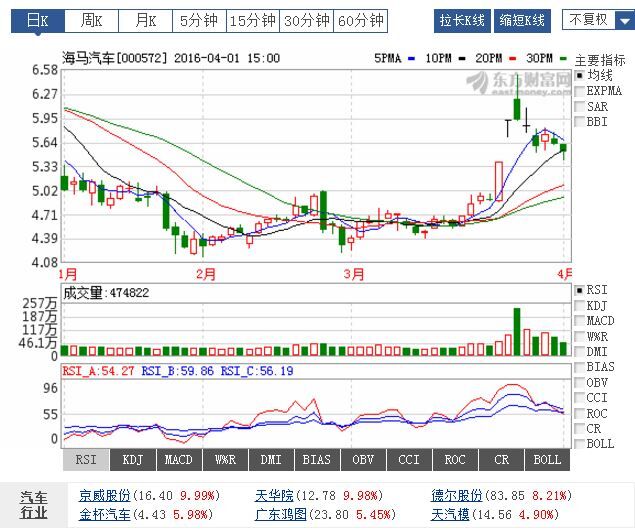
Task: Click the 30PM green legend swatch
Action: tap(563, 58)
